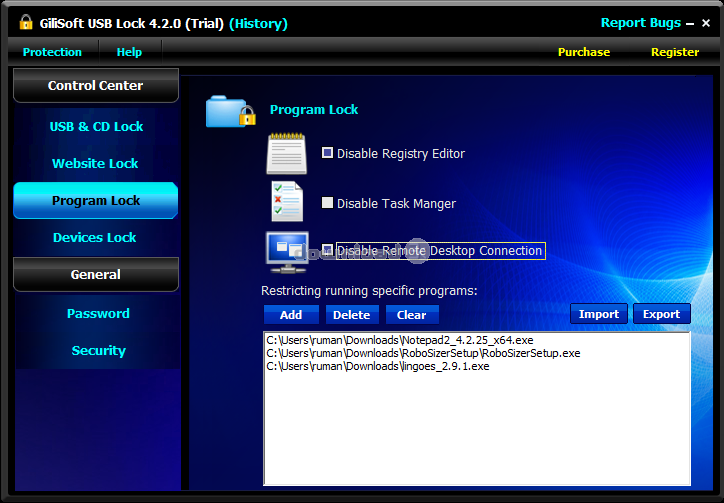Click the Program Lock heading text

314,109
